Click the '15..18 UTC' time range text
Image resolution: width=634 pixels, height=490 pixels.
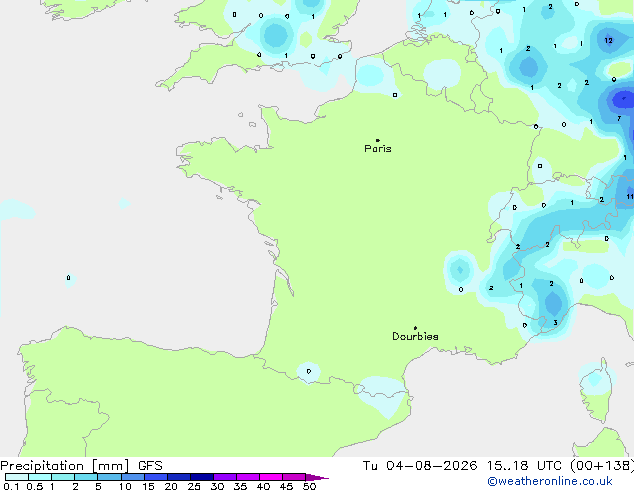(x=524, y=466)
